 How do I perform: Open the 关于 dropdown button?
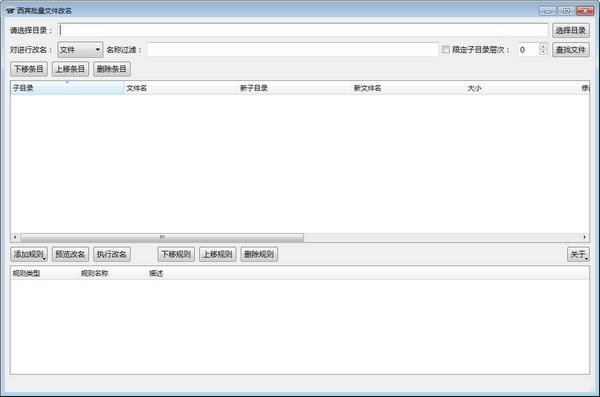[x=578, y=254]
